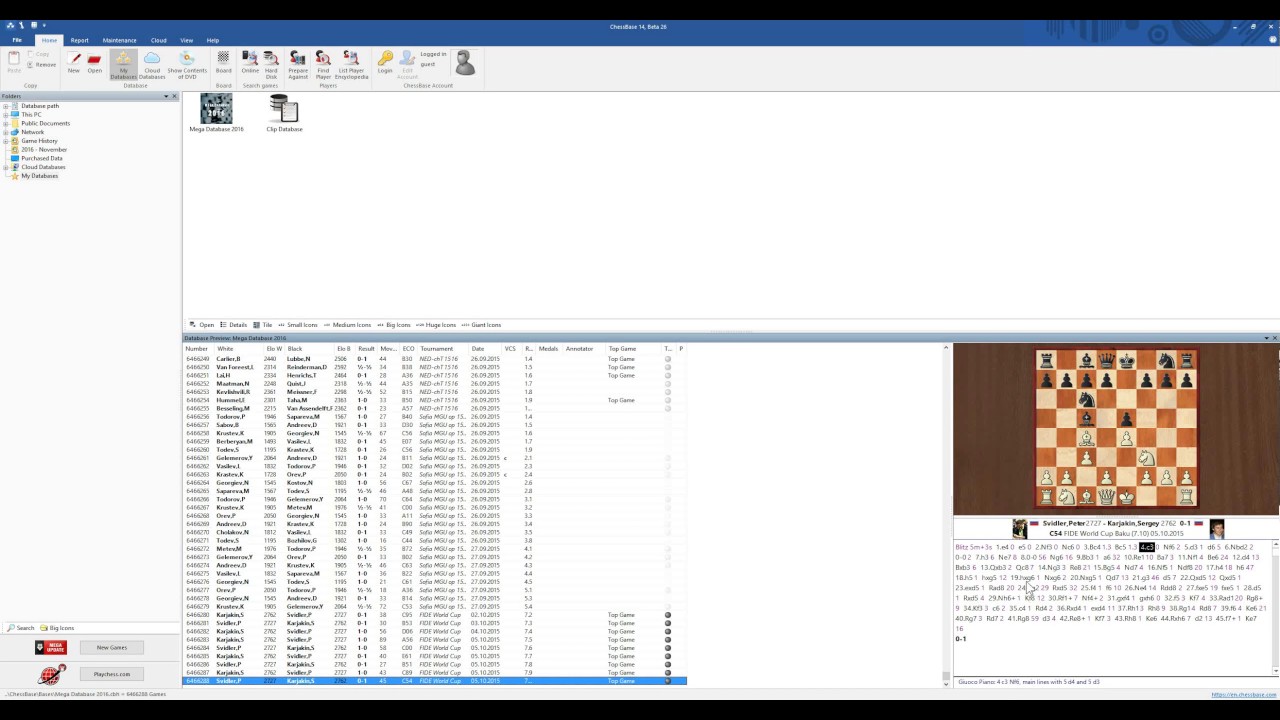The image size is (1280, 720).
Task: Expand the This PC tree node
Action: [5, 115]
